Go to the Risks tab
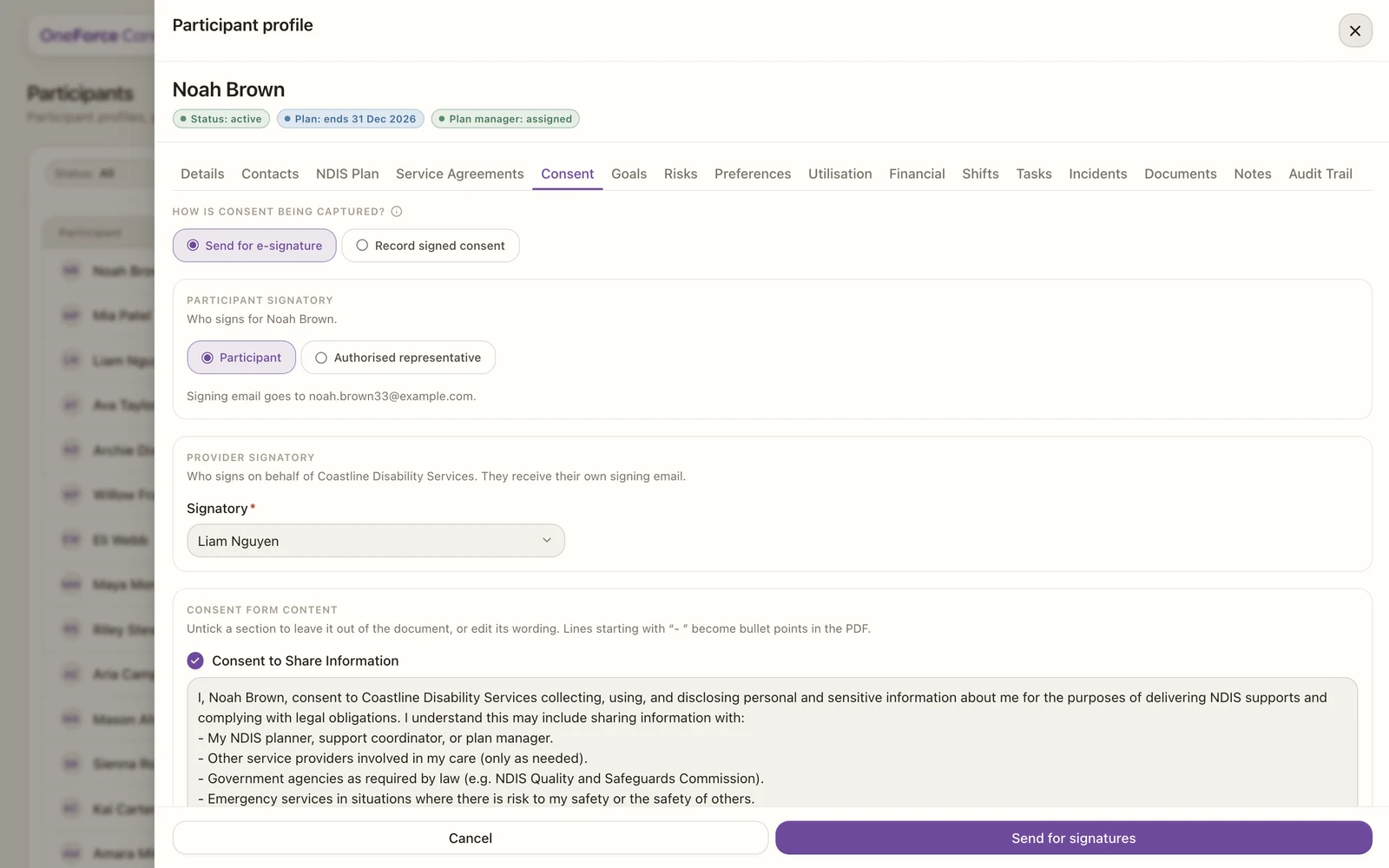The image size is (1389, 868). 681,174
